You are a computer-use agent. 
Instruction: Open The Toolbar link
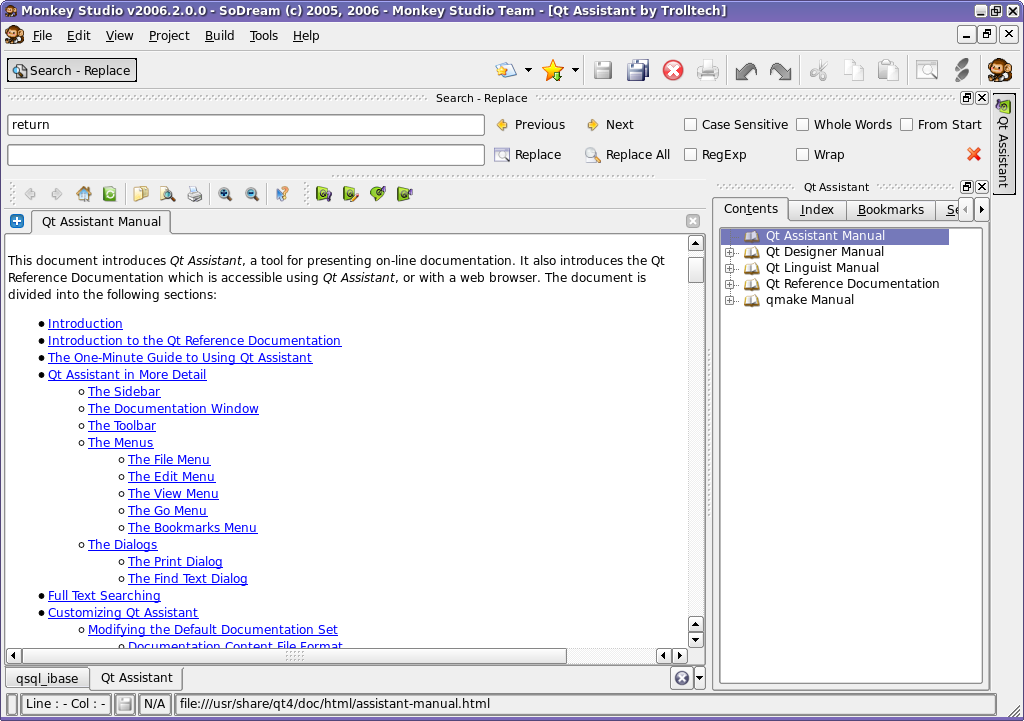point(121,426)
